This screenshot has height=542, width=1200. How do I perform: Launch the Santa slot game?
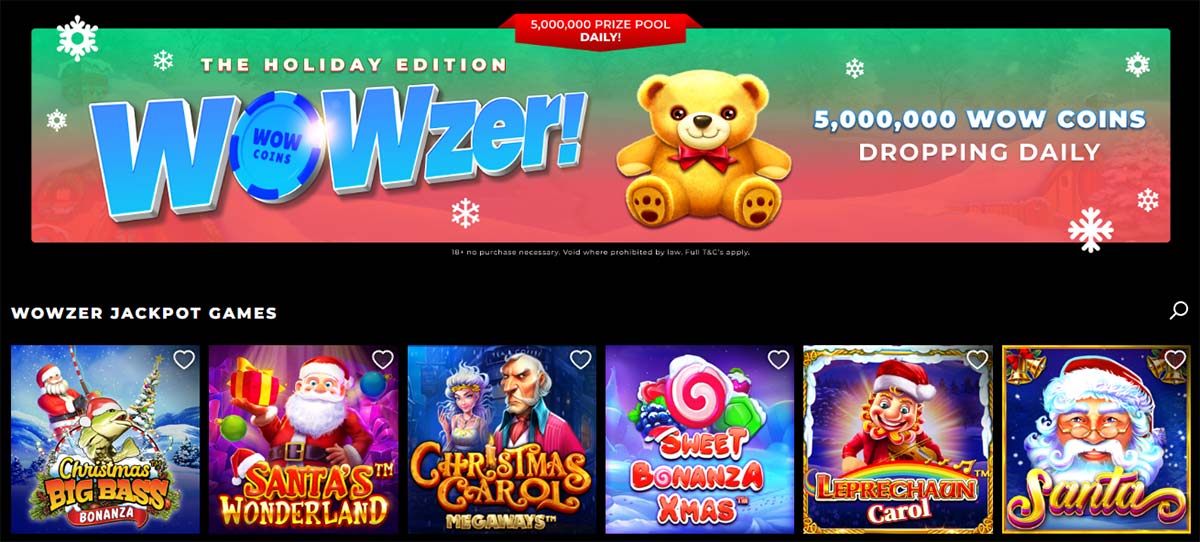click(1096, 440)
